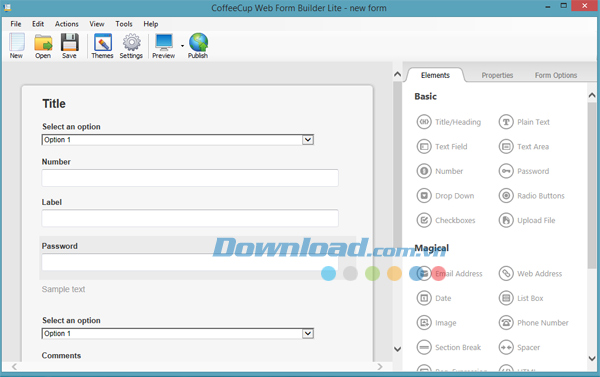The height and width of the screenshot is (377, 600).
Task: Add a Date element
Action: coord(434,298)
